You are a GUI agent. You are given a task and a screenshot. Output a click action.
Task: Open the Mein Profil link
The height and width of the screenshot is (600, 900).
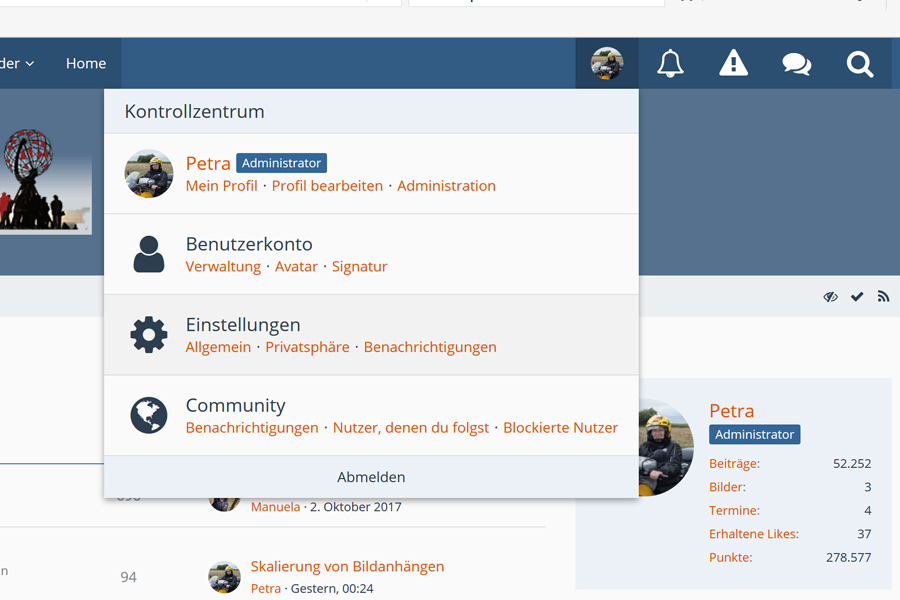[221, 186]
